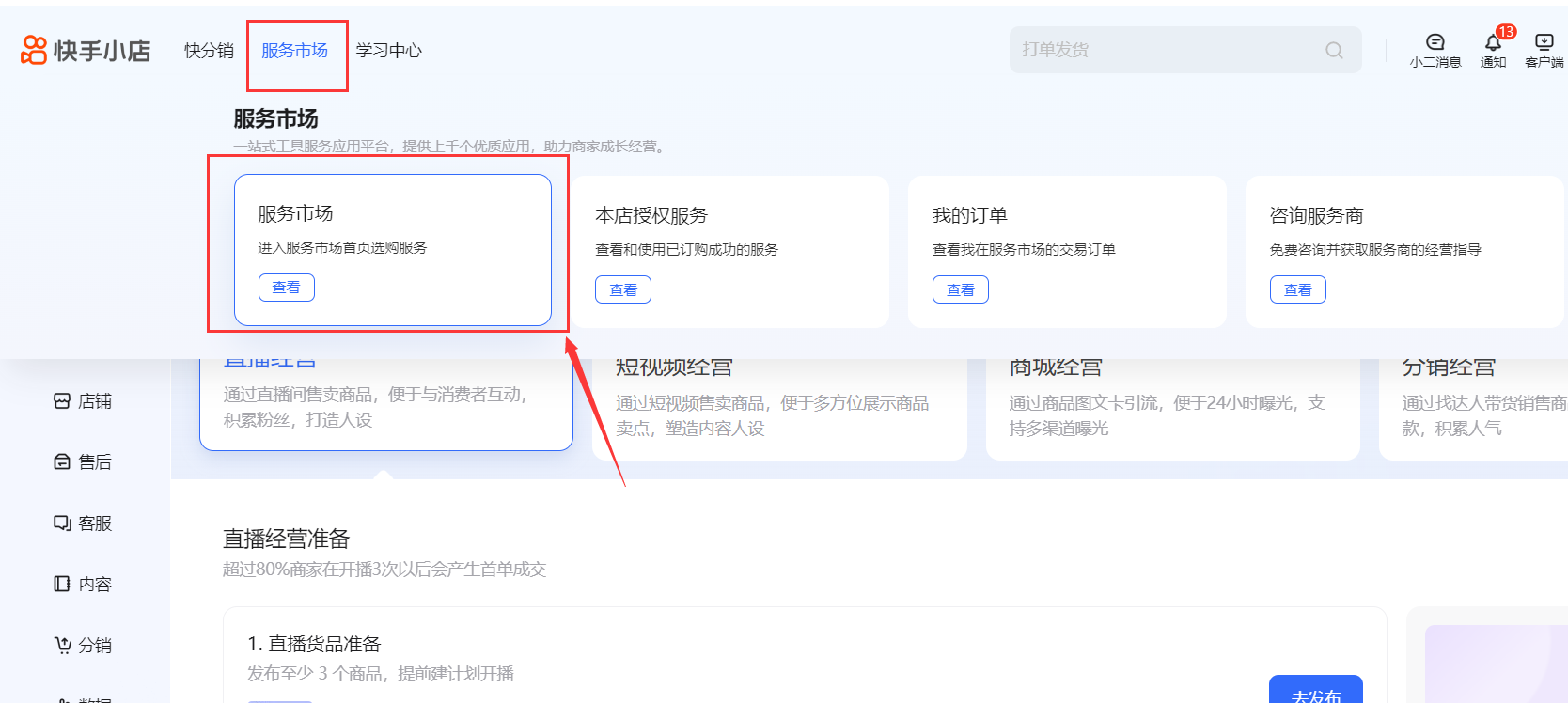Click 查看 under 我的订单
Screen dimensions: 1568x703
960,290
